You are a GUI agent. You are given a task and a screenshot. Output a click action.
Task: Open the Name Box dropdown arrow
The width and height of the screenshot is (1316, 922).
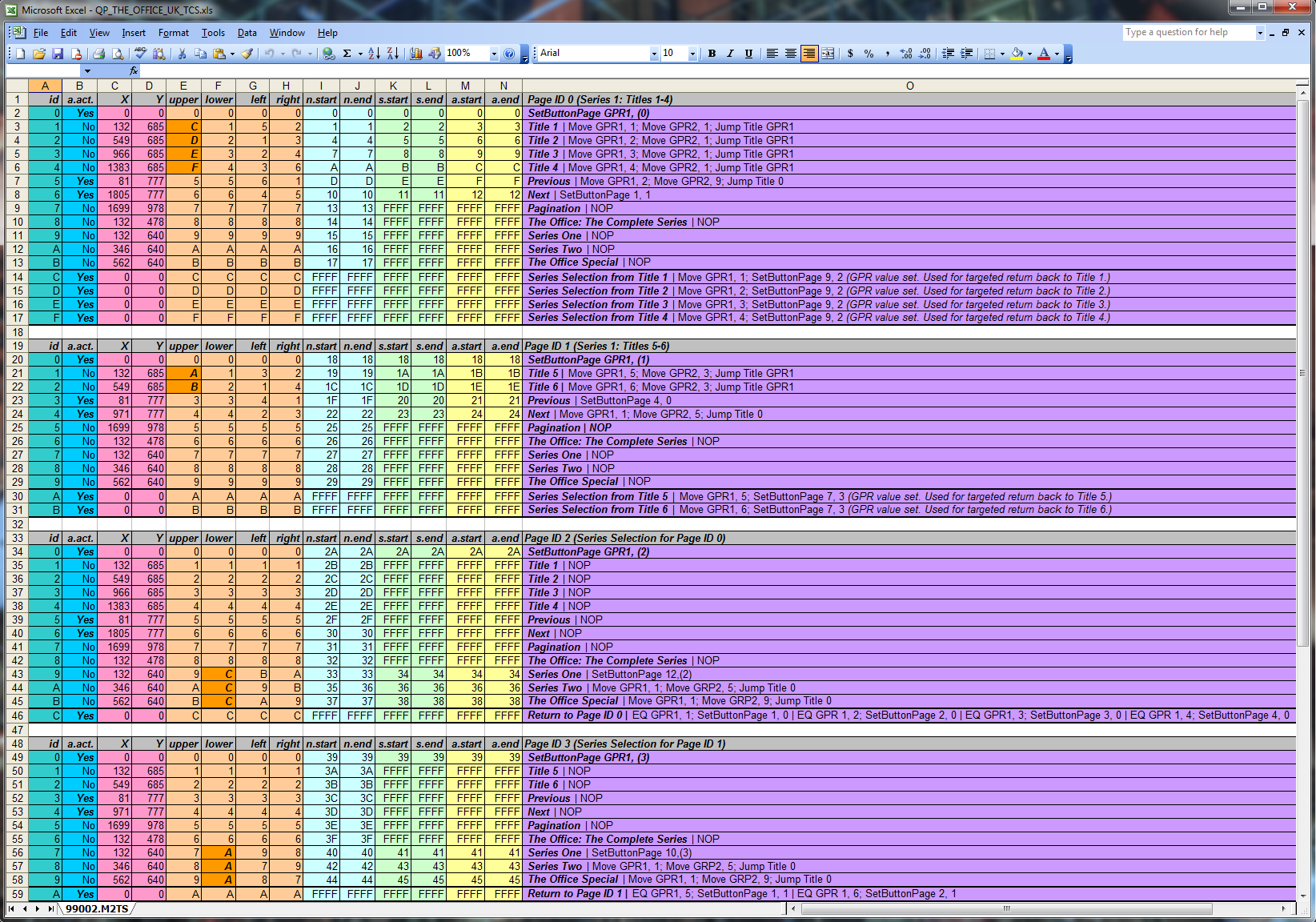87,71
